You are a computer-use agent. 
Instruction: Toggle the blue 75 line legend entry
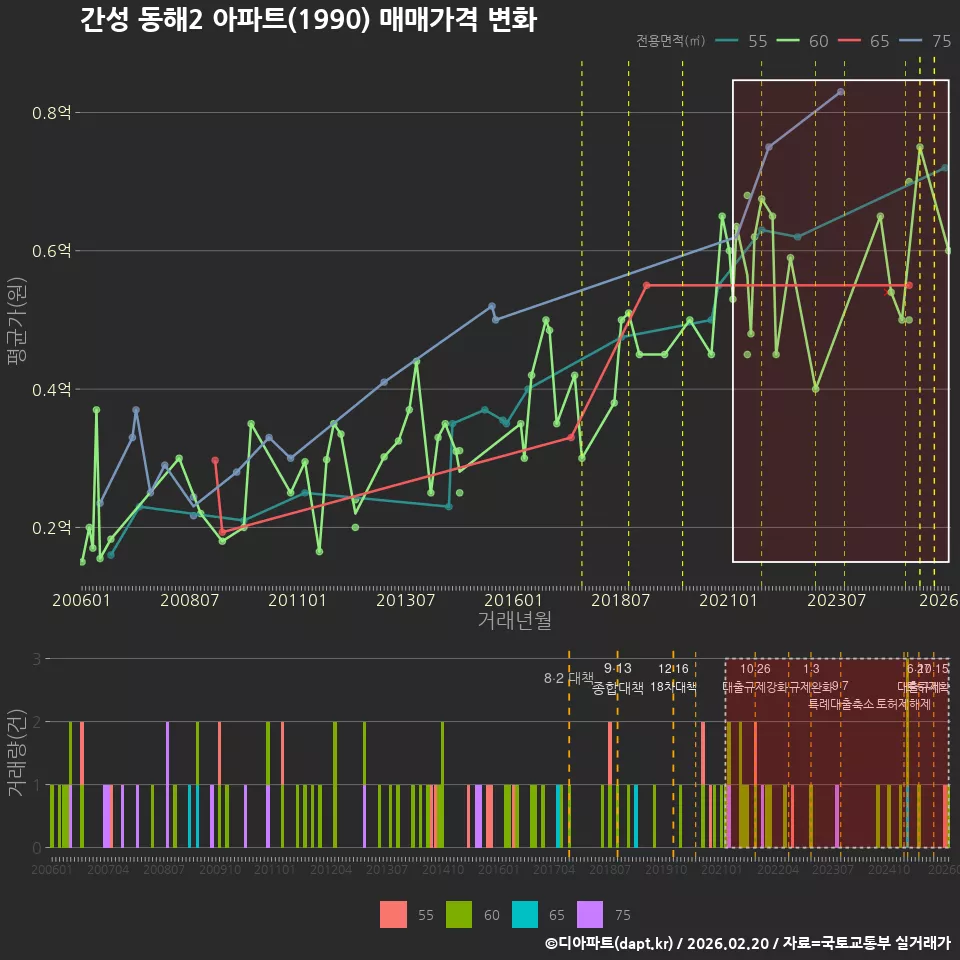coord(924,41)
